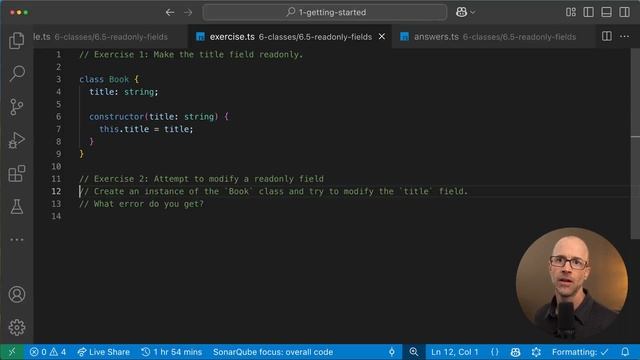Click the Exercise 1 comment line
The width and height of the screenshot is (640, 360).
(191, 55)
